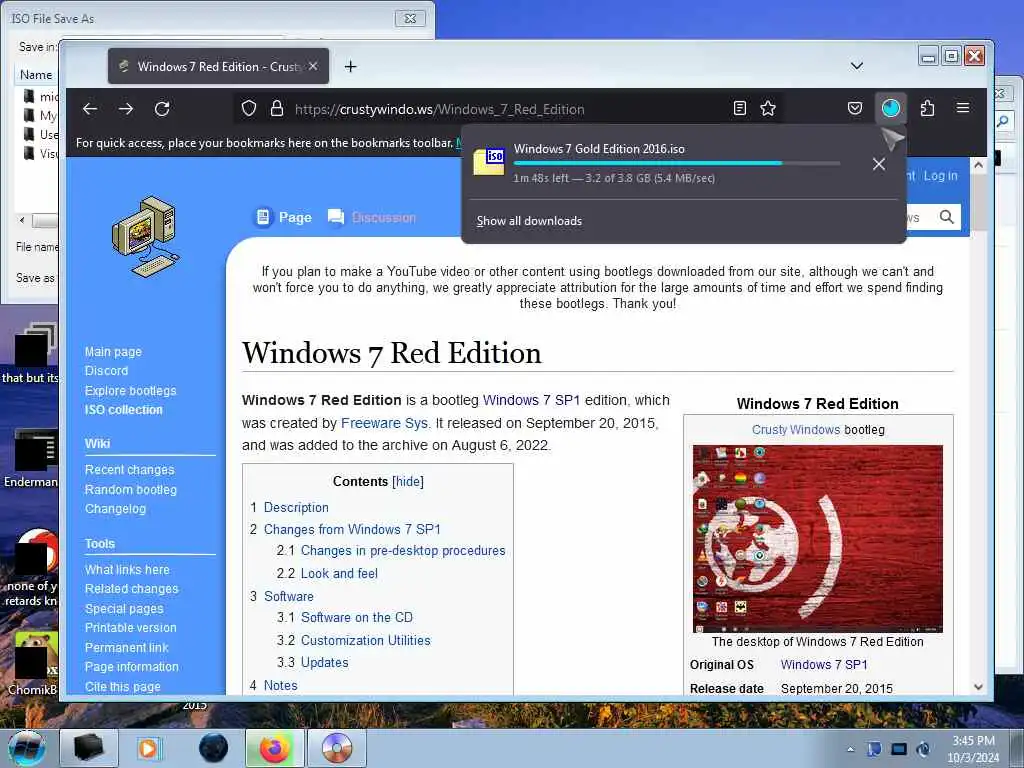Open the Windows Start orb
1024x768 pixels.
click(27, 748)
